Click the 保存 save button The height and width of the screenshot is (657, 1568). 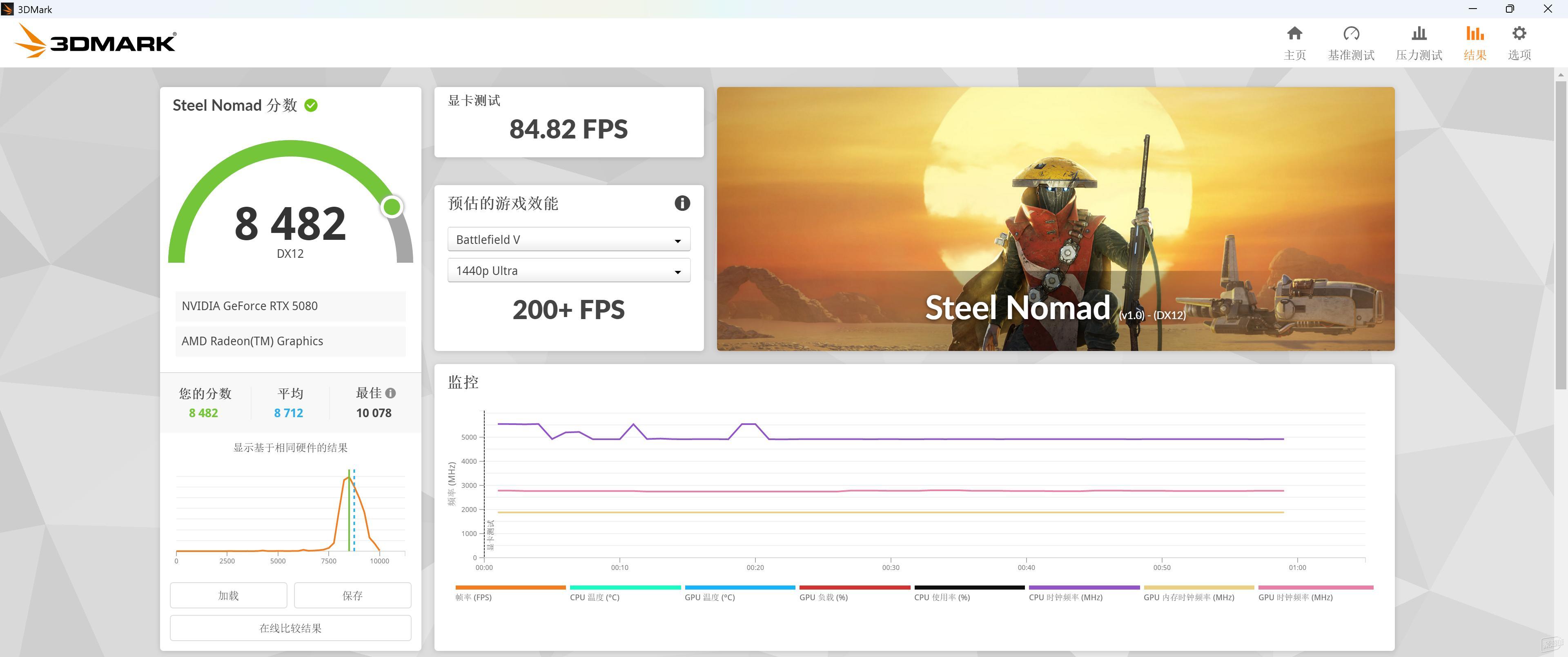(352, 595)
